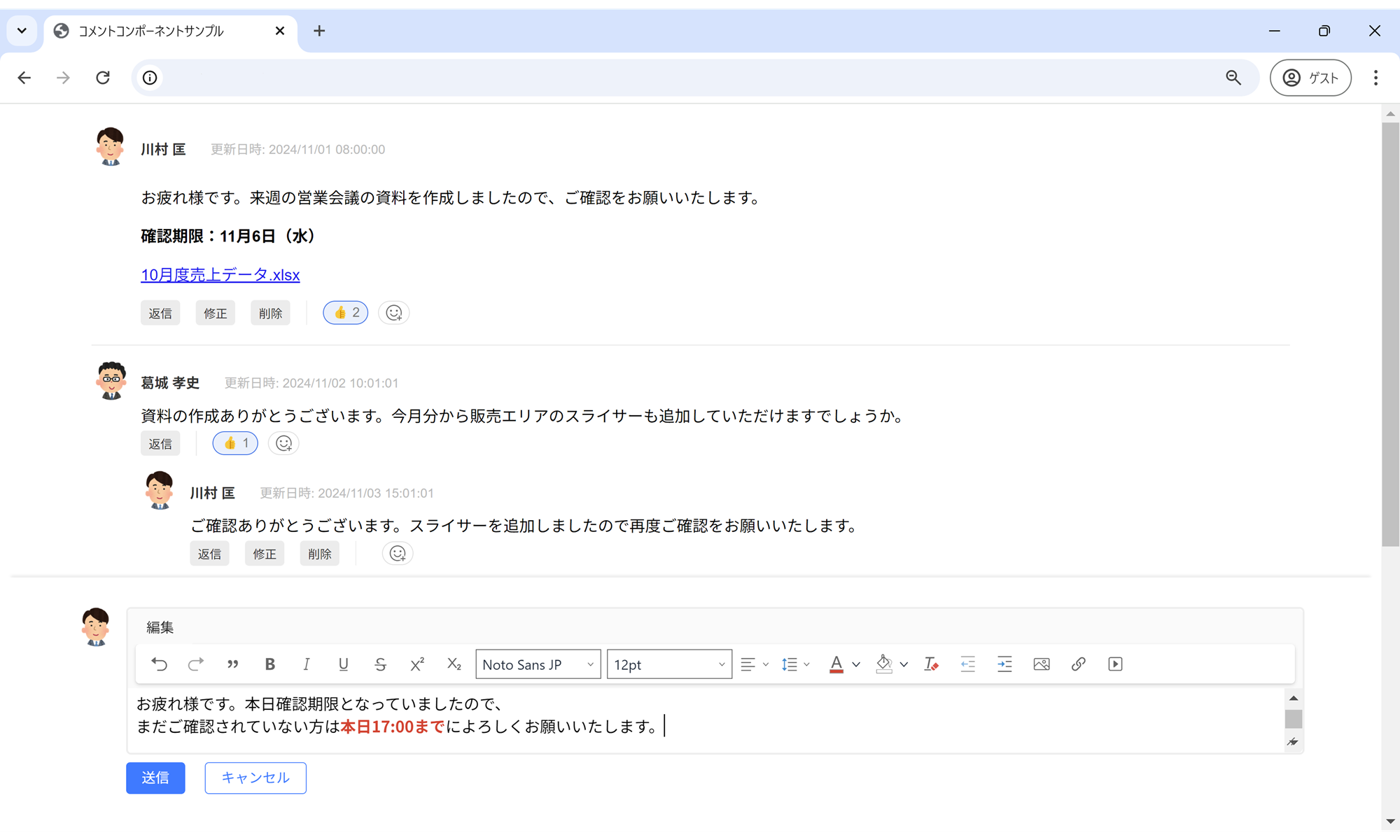Insert a blockquote using the quote icon

point(233,664)
